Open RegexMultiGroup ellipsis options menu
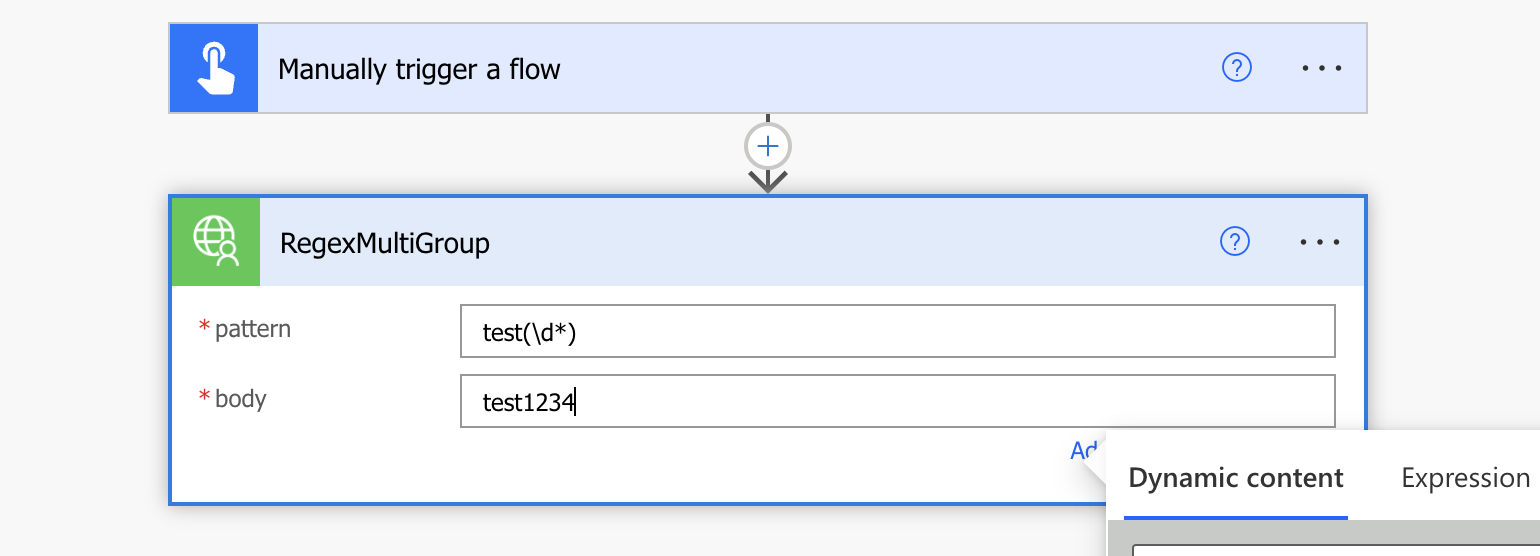 pos(1321,242)
